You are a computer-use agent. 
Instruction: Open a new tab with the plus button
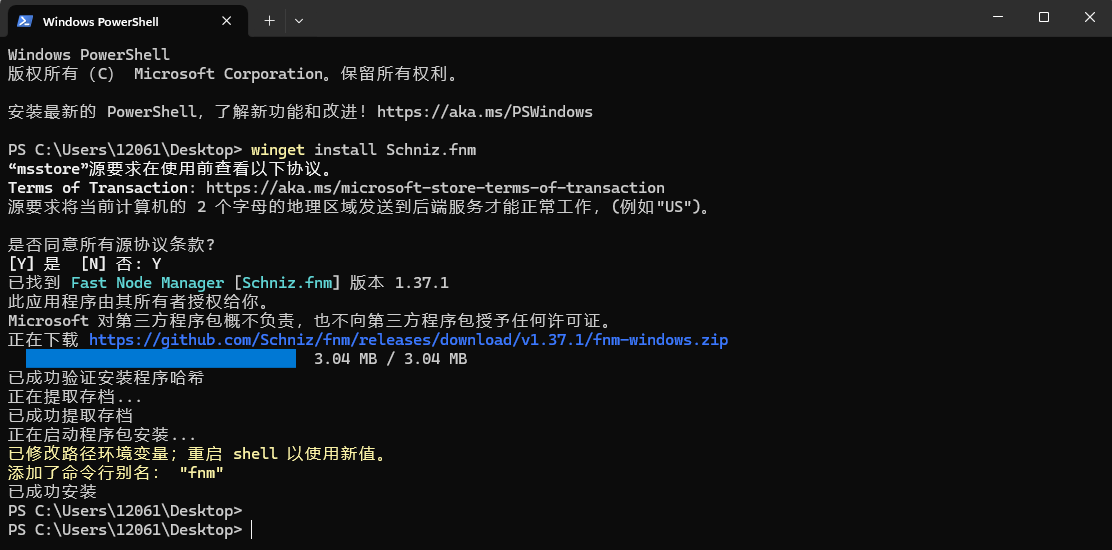(269, 21)
